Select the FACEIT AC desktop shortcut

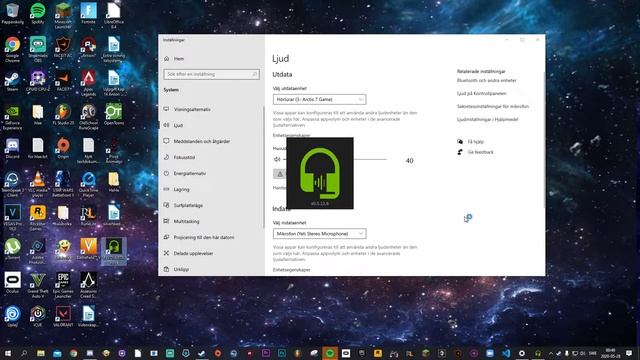[63, 47]
